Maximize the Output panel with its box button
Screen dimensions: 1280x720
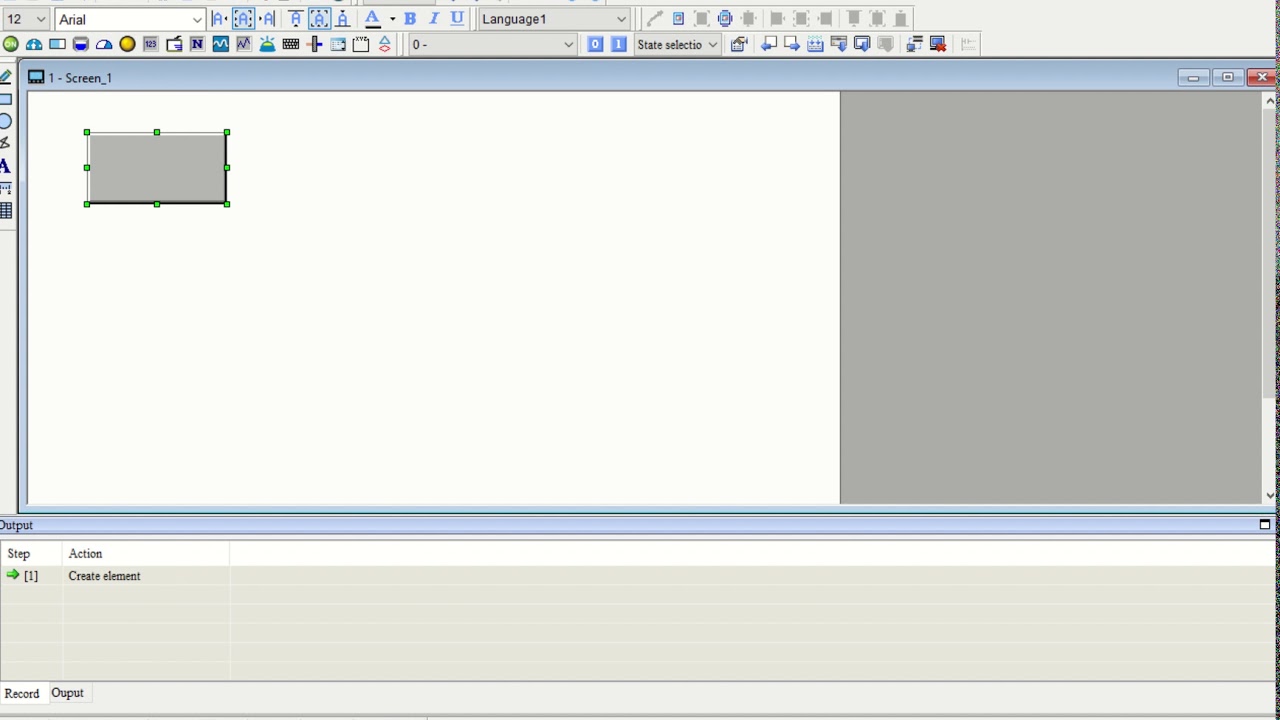point(1265,524)
